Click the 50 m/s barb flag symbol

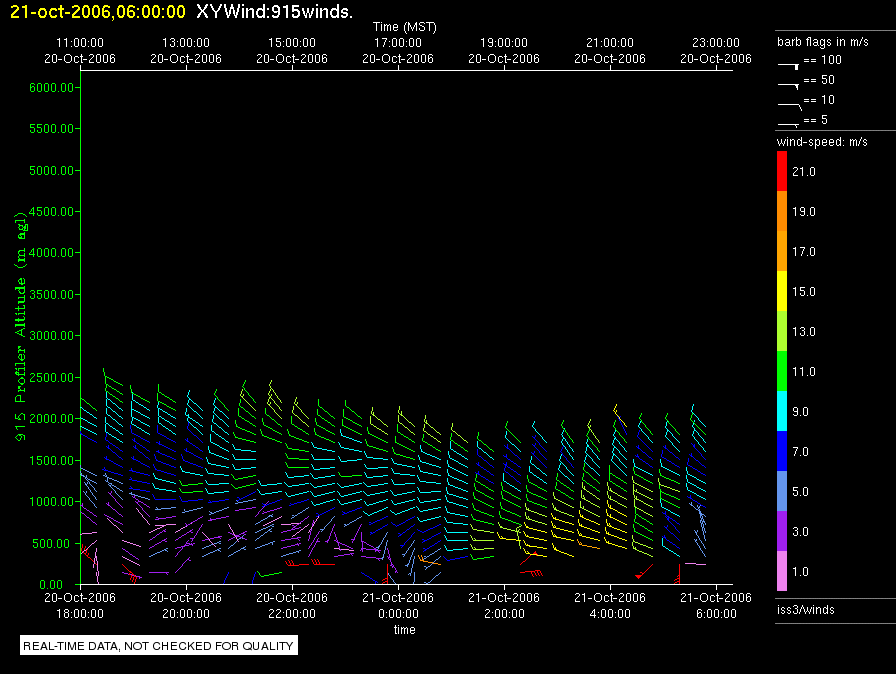click(x=789, y=84)
